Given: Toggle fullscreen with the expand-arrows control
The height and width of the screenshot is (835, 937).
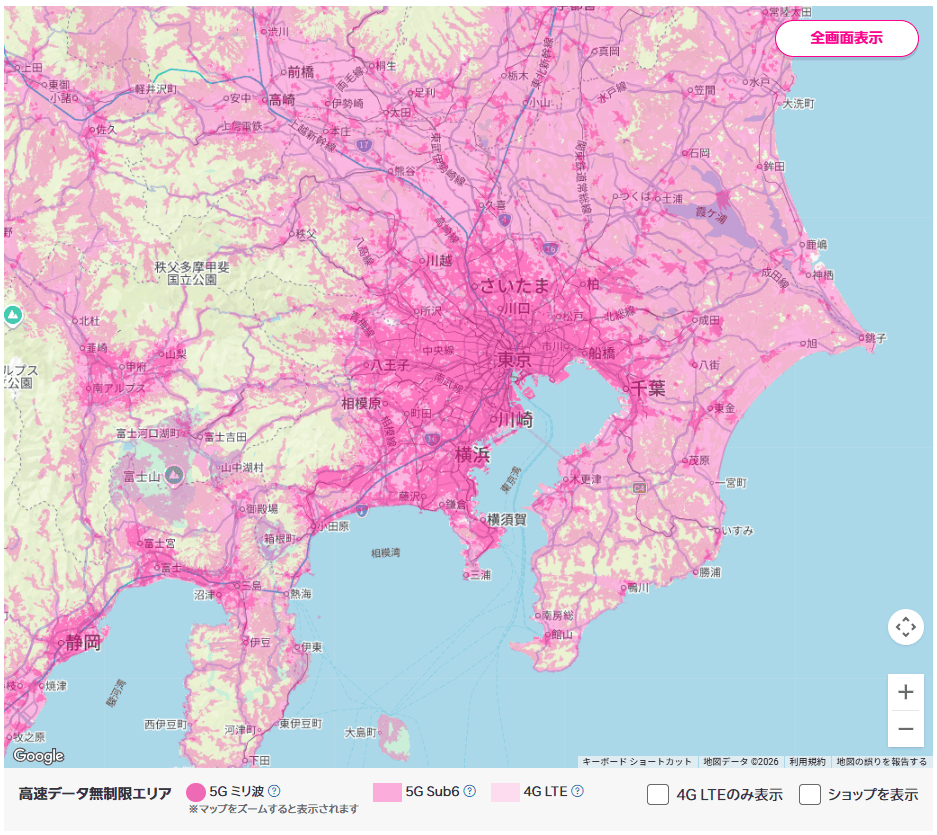Looking at the screenshot, I should (906, 627).
